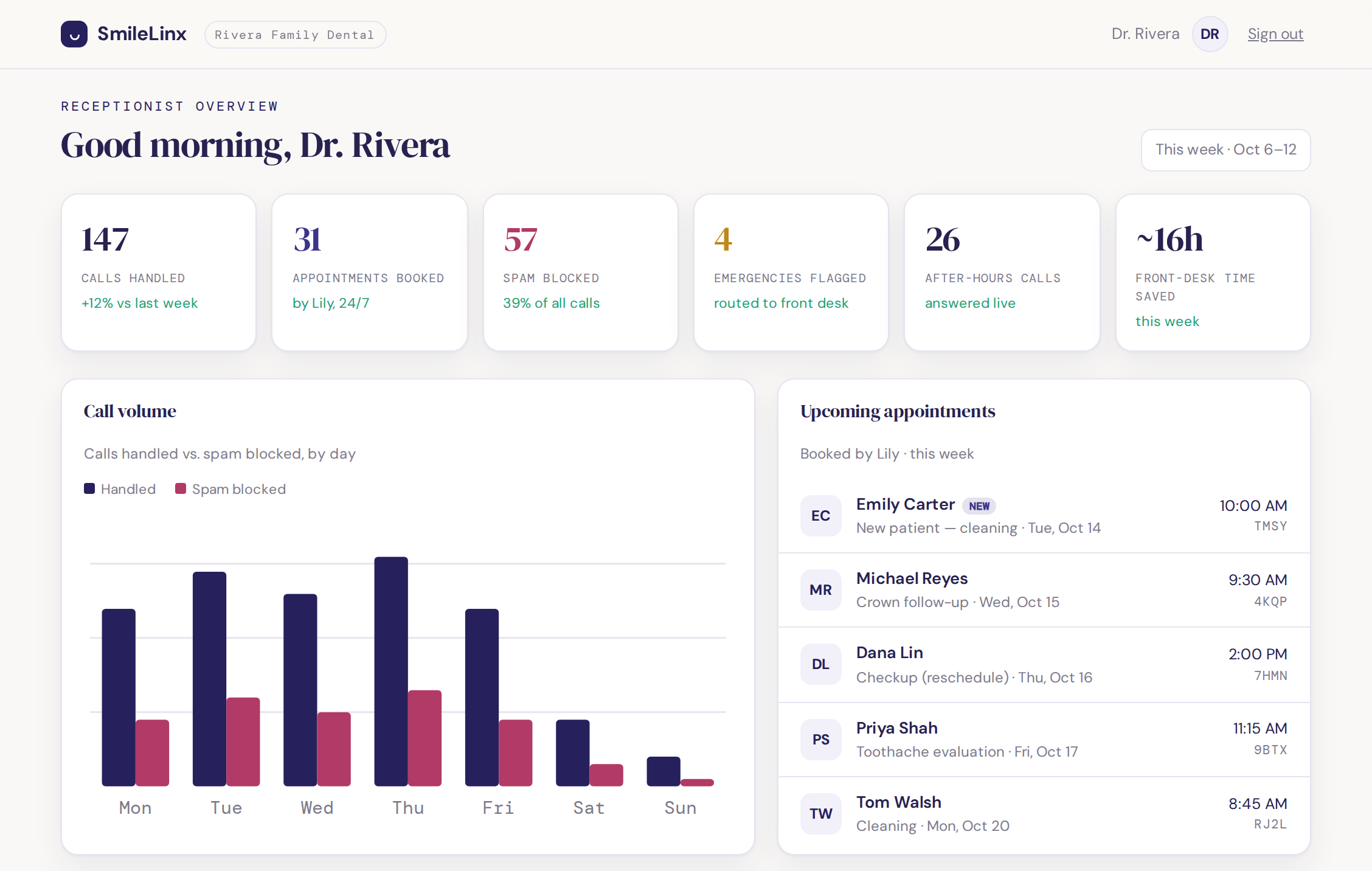Screen dimensions: 1372x871
Task: Click the Wed axis label
Action: click(317, 808)
